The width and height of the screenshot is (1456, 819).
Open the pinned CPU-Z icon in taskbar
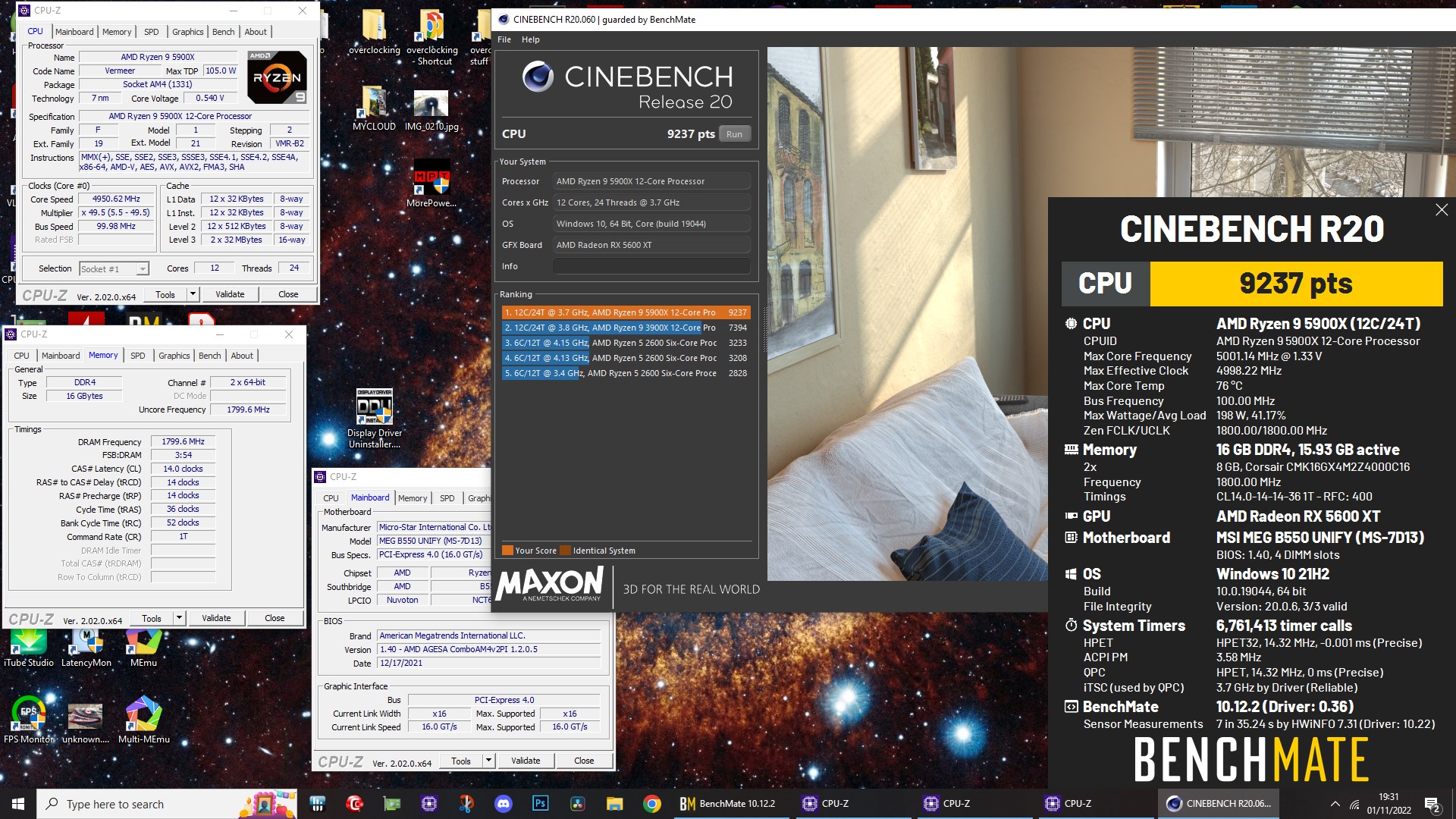click(428, 804)
